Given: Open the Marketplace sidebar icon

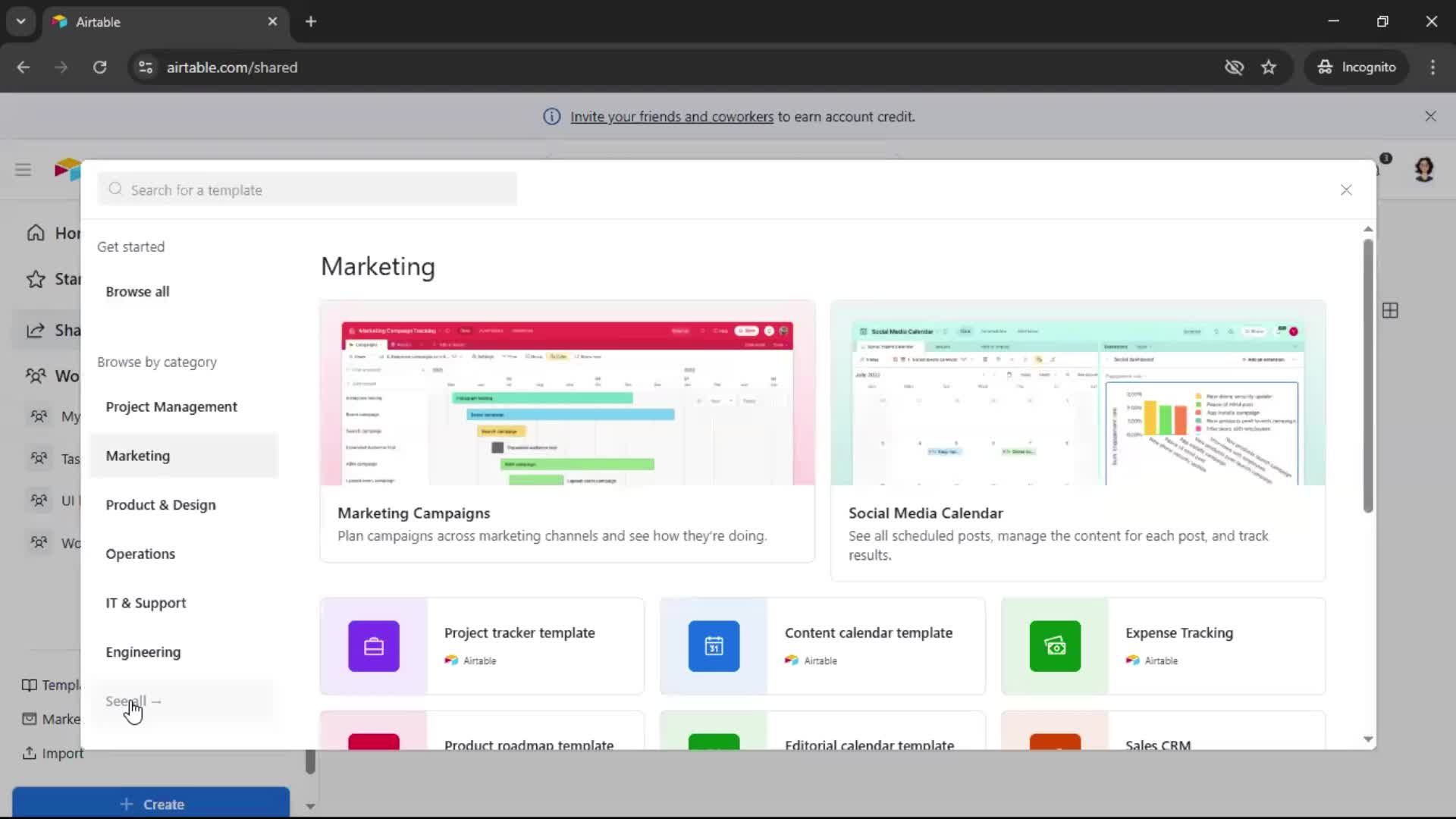Looking at the screenshot, I should pos(29,719).
